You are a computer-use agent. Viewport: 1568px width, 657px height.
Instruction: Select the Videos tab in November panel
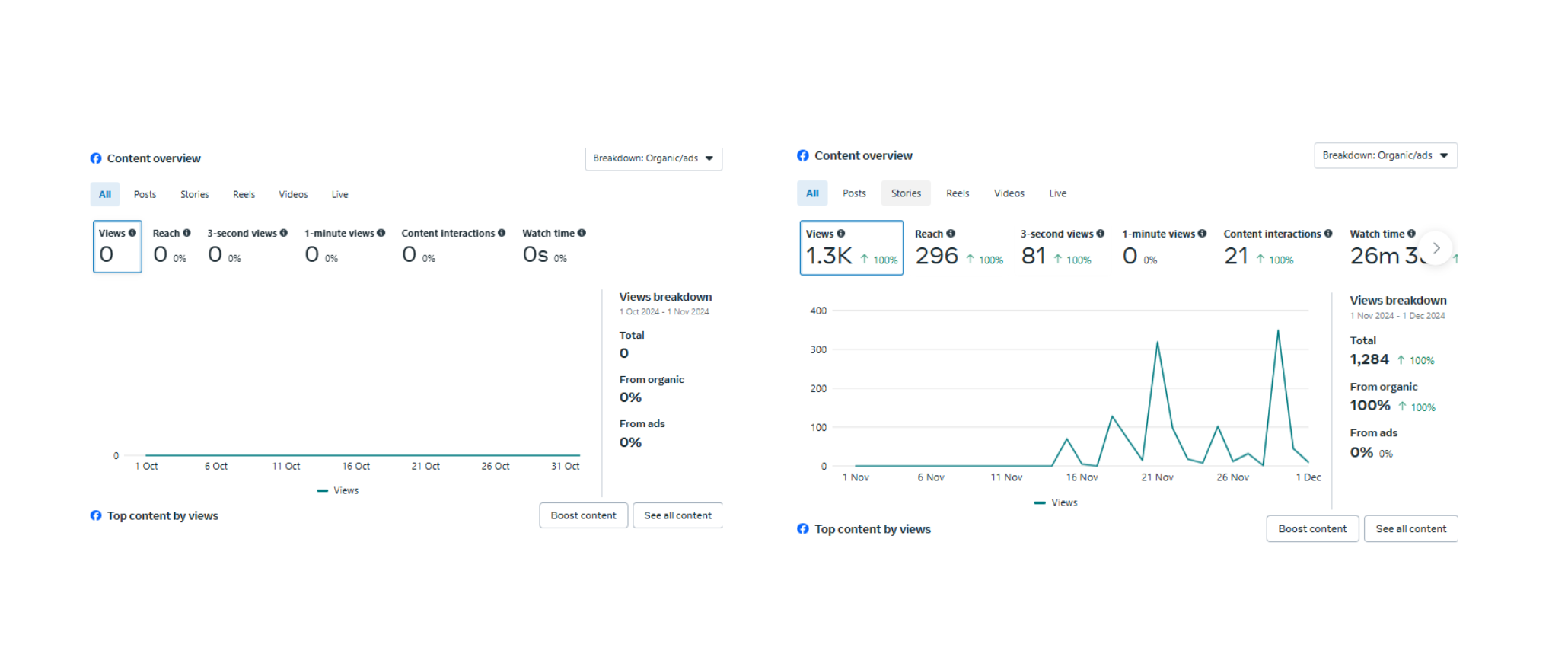tap(1009, 193)
